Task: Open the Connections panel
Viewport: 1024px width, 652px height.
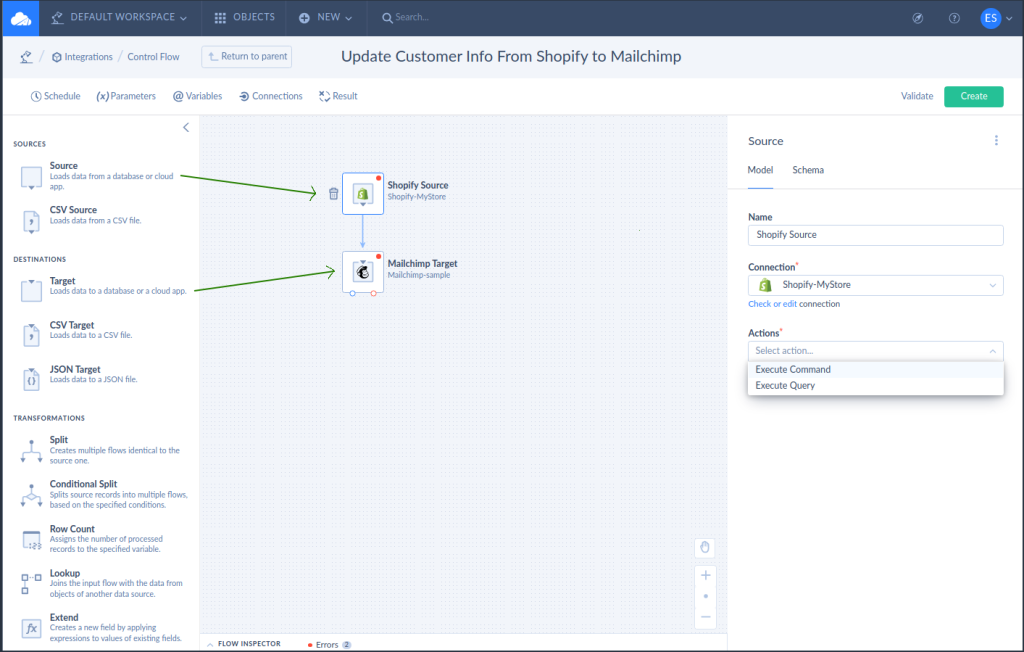Action: click(x=270, y=96)
